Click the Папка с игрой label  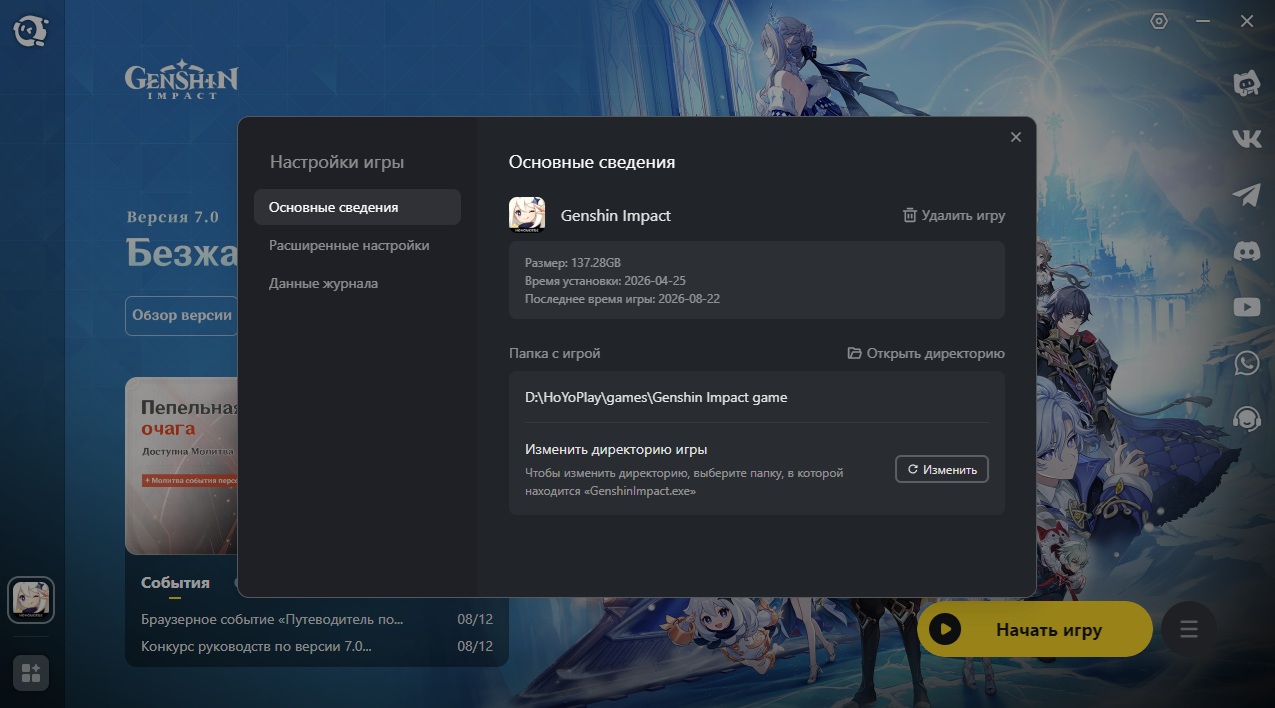tap(554, 353)
